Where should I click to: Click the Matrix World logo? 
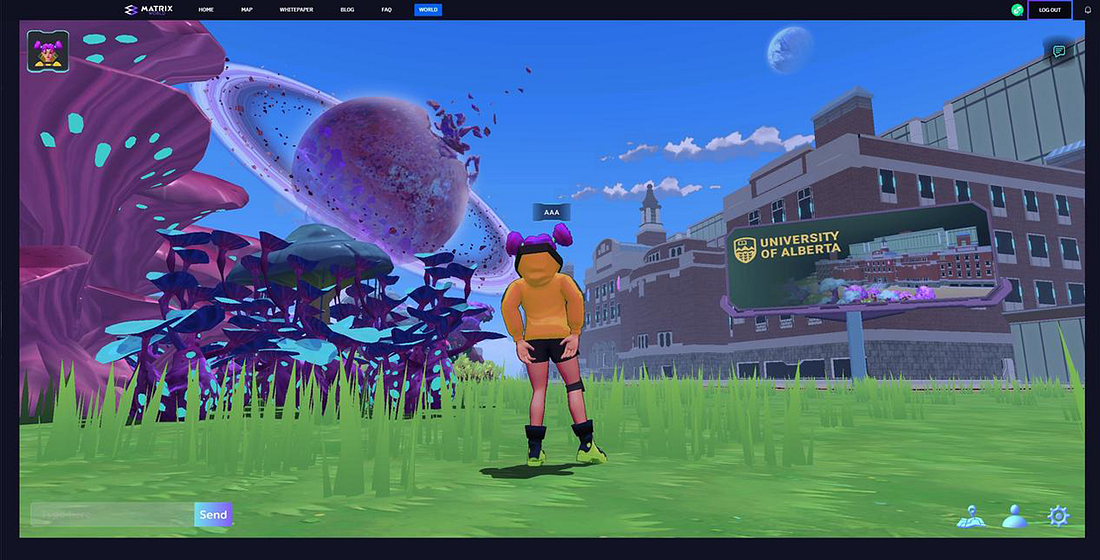[148, 10]
